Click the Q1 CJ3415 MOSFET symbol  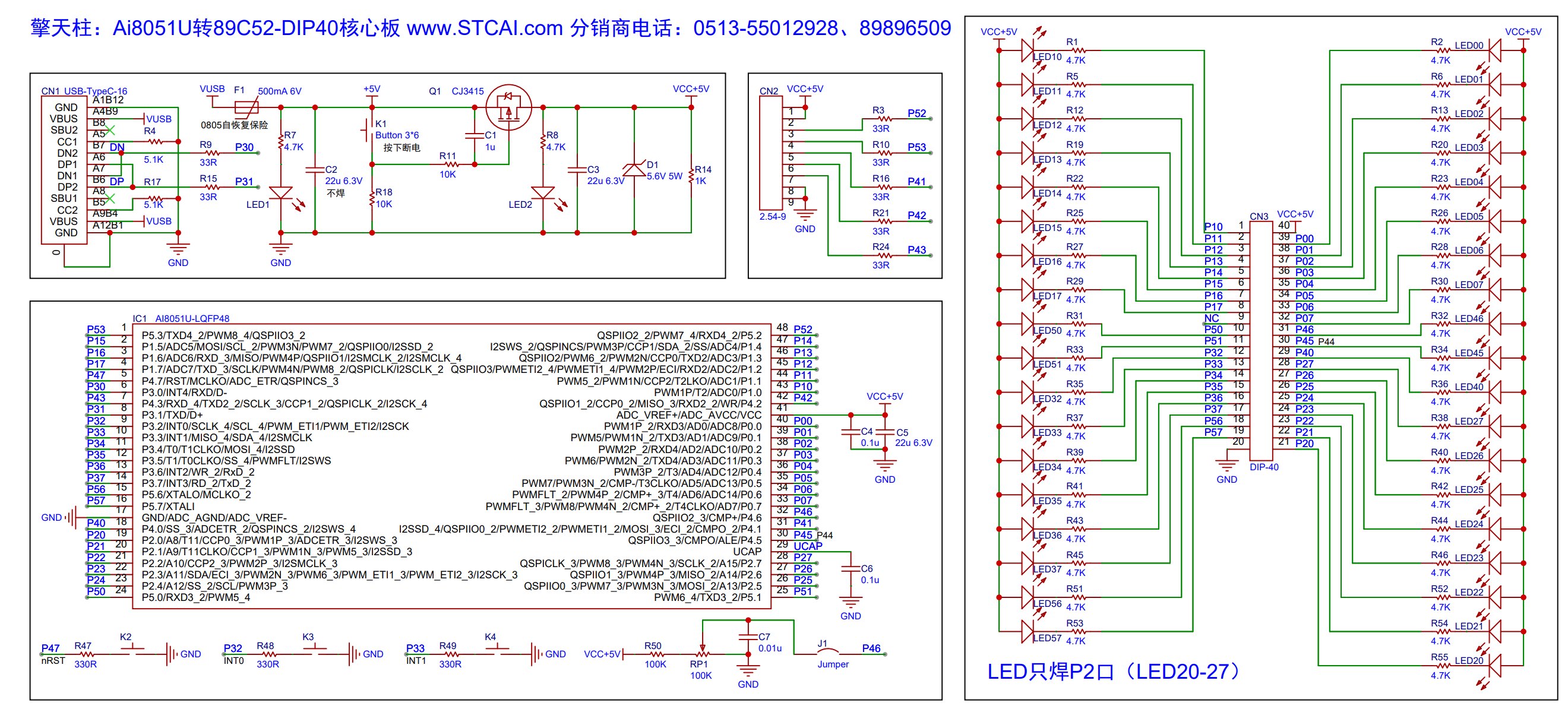point(508,107)
